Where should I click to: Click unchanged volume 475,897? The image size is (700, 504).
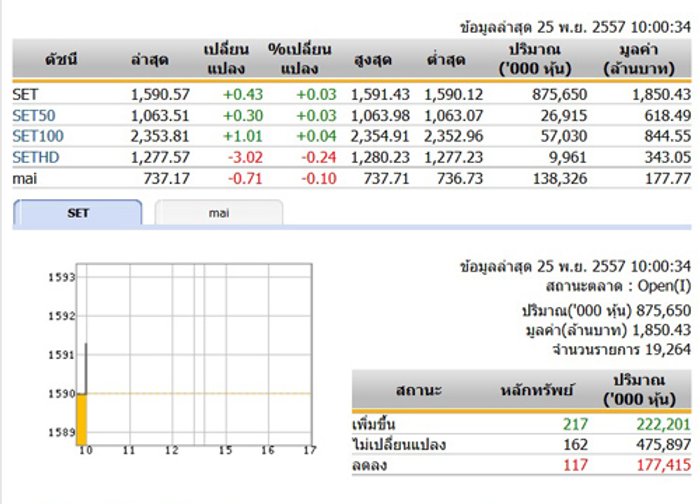tap(663, 445)
